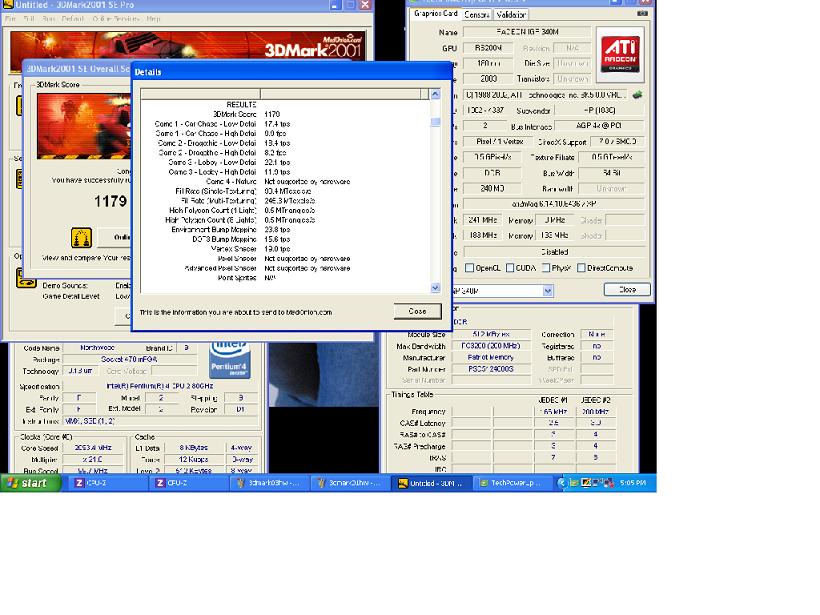
Task: Click the Driver Version field in GPU-Z
Action: pos(554,204)
